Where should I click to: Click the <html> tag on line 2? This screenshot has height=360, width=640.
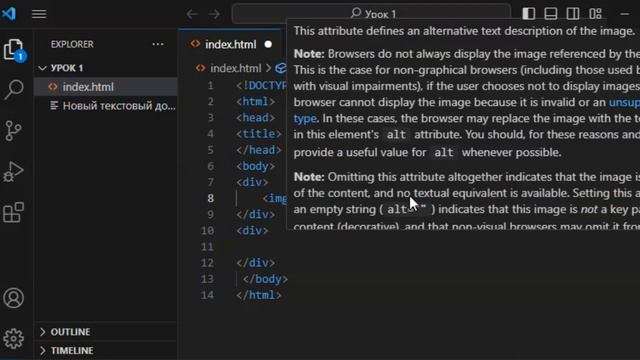point(256,101)
